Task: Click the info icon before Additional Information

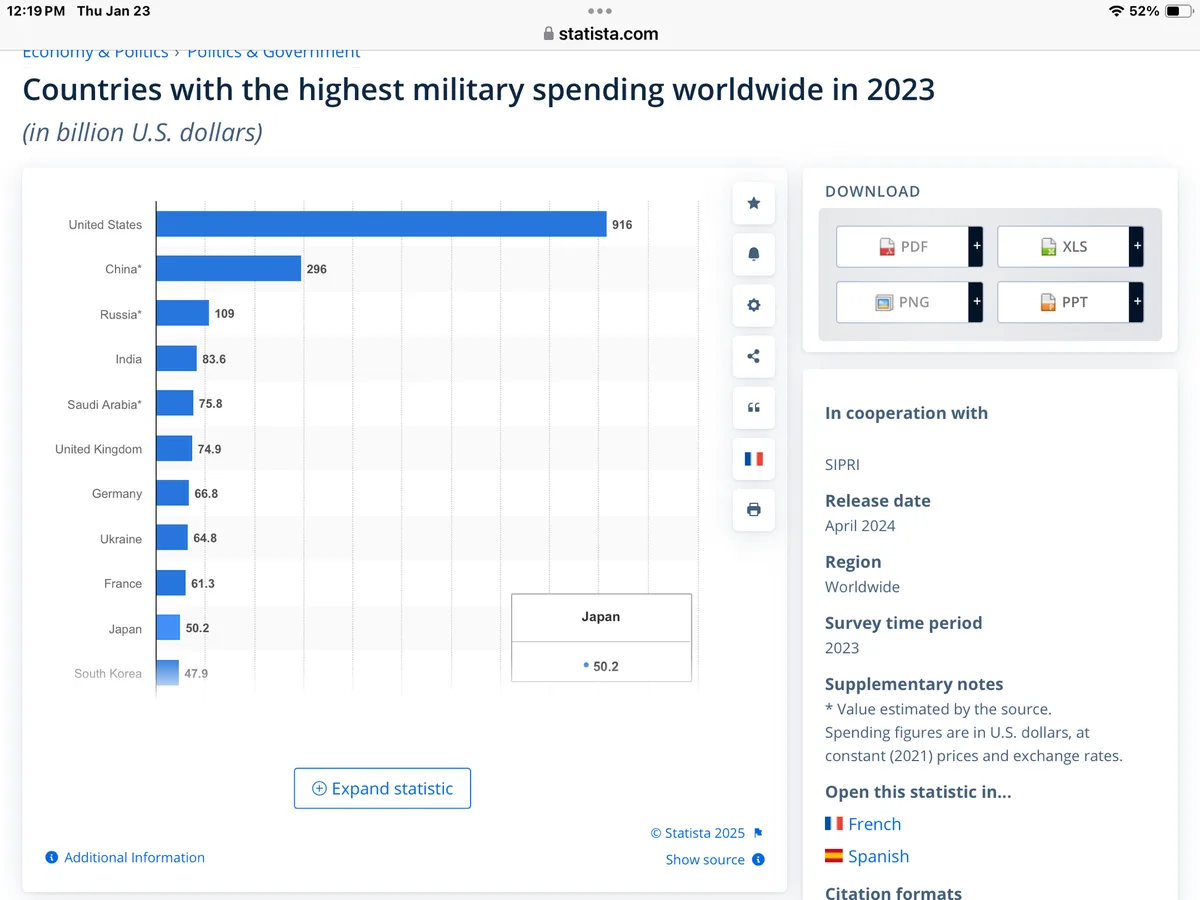Action: pos(52,857)
